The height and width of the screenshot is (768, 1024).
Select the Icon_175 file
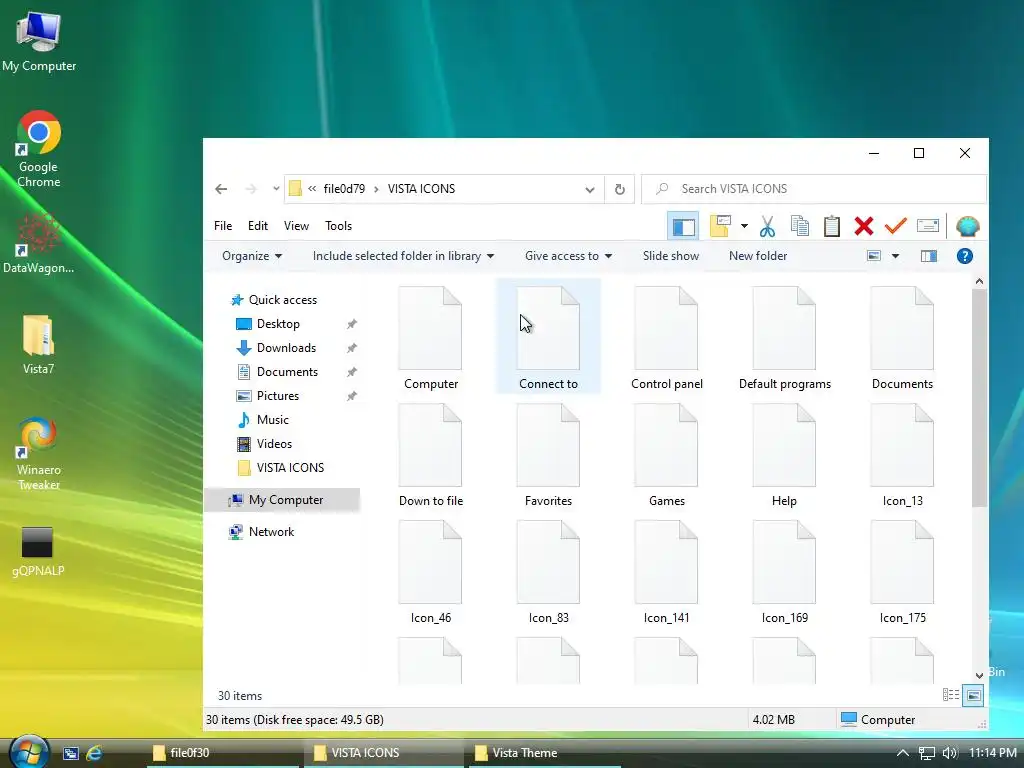pos(902,572)
